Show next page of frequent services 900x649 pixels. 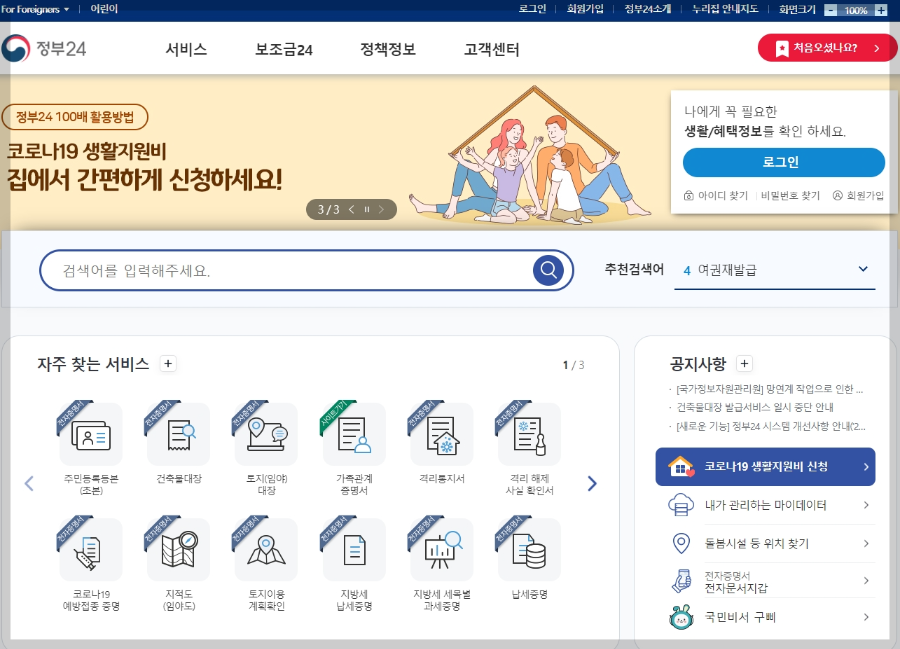pyautogui.click(x=592, y=484)
